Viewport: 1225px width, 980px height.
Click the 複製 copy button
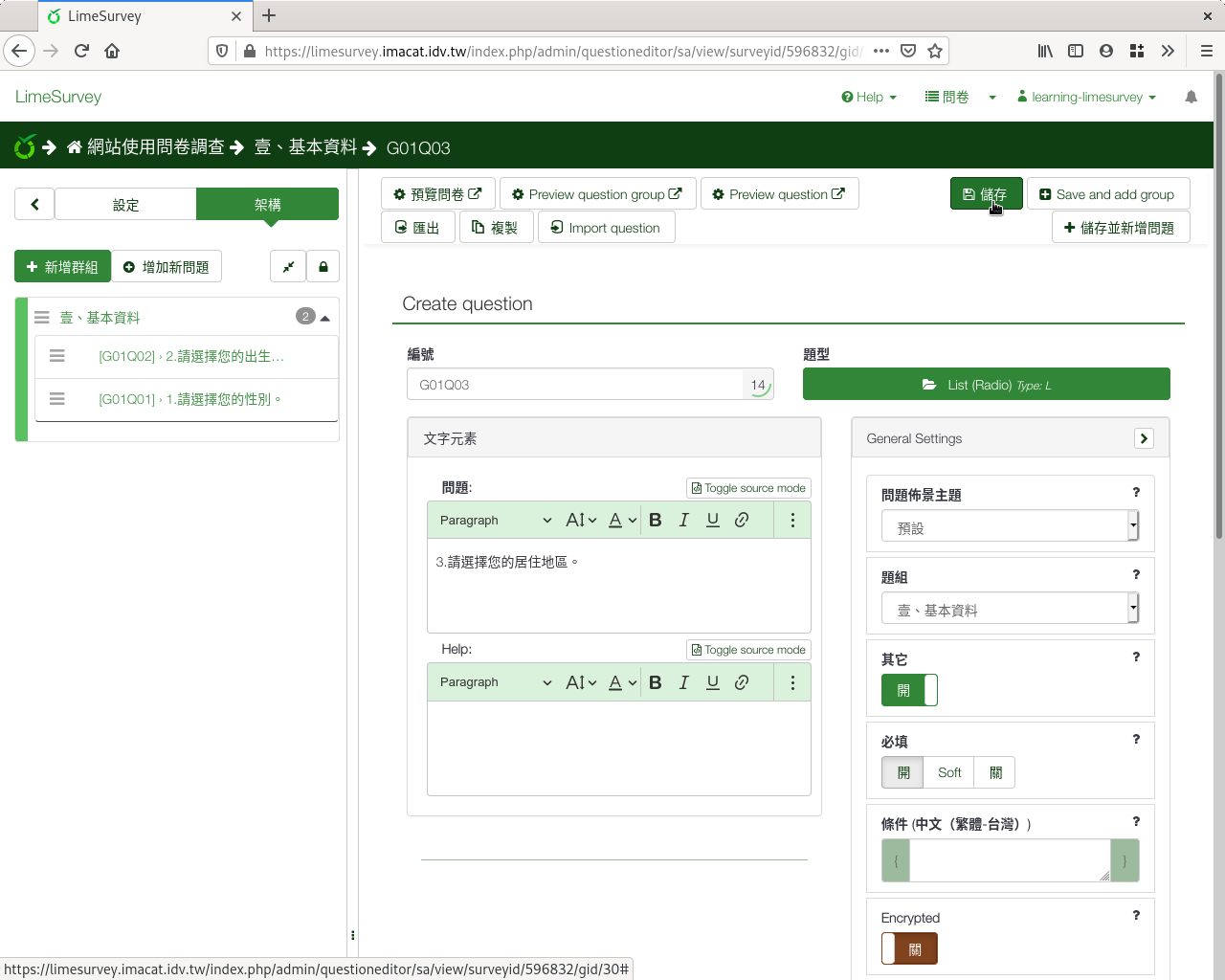click(495, 228)
